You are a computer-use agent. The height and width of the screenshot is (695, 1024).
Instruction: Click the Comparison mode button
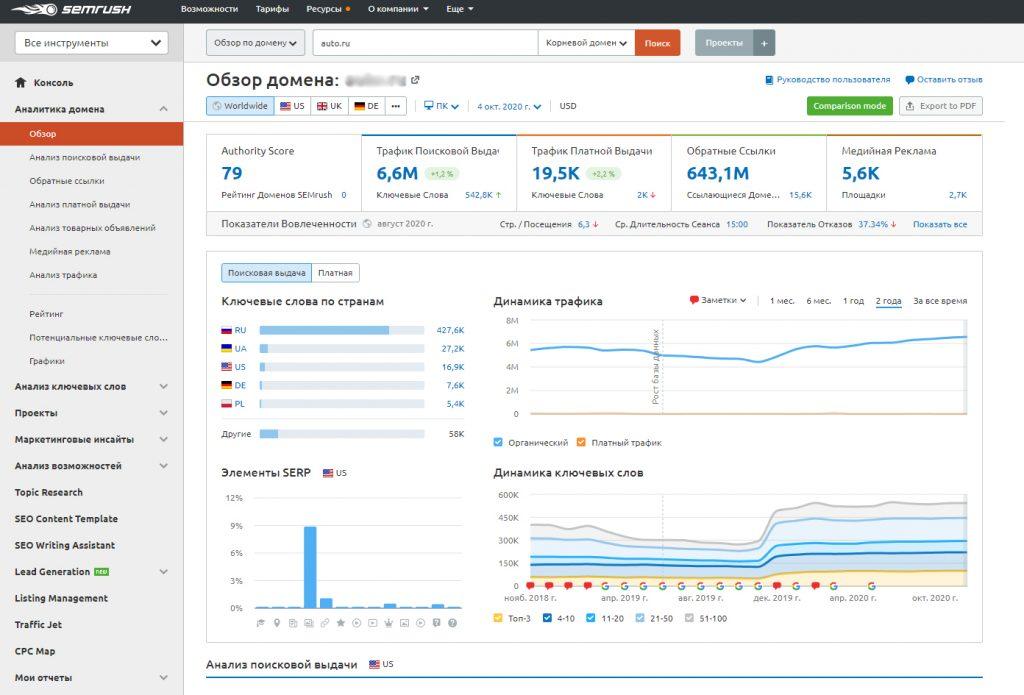(x=850, y=106)
